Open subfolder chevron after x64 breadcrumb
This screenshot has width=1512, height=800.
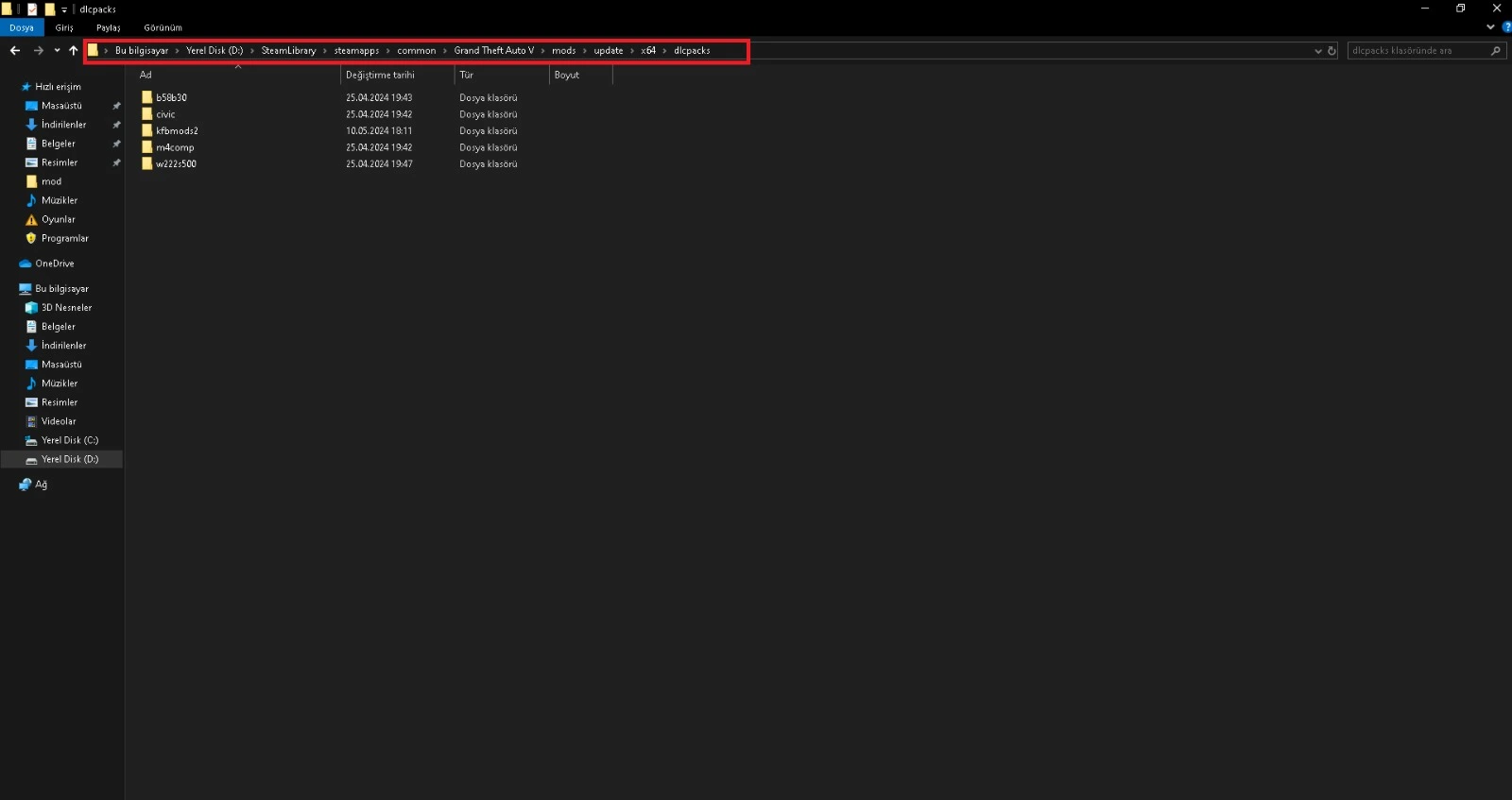pyautogui.click(x=665, y=51)
